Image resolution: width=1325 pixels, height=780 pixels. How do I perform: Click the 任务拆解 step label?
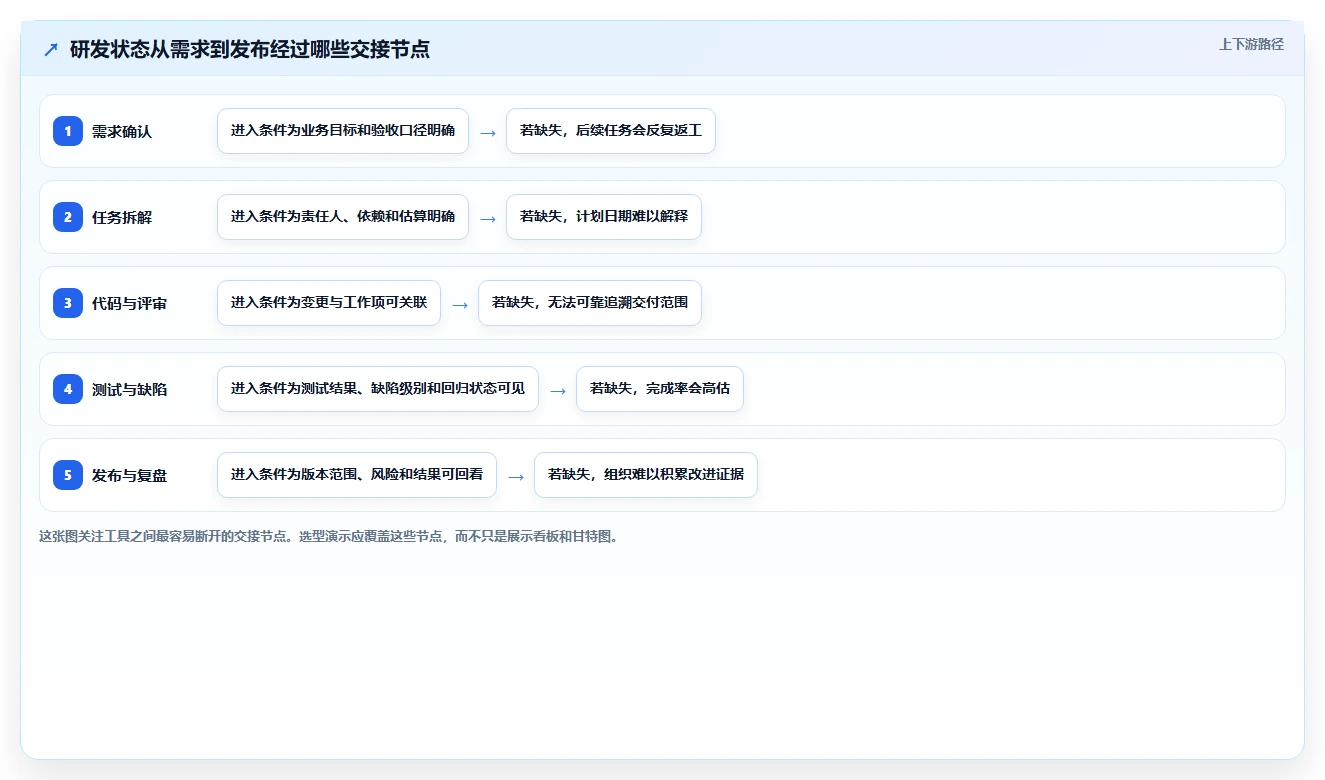pyautogui.click(x=122, y=217)
